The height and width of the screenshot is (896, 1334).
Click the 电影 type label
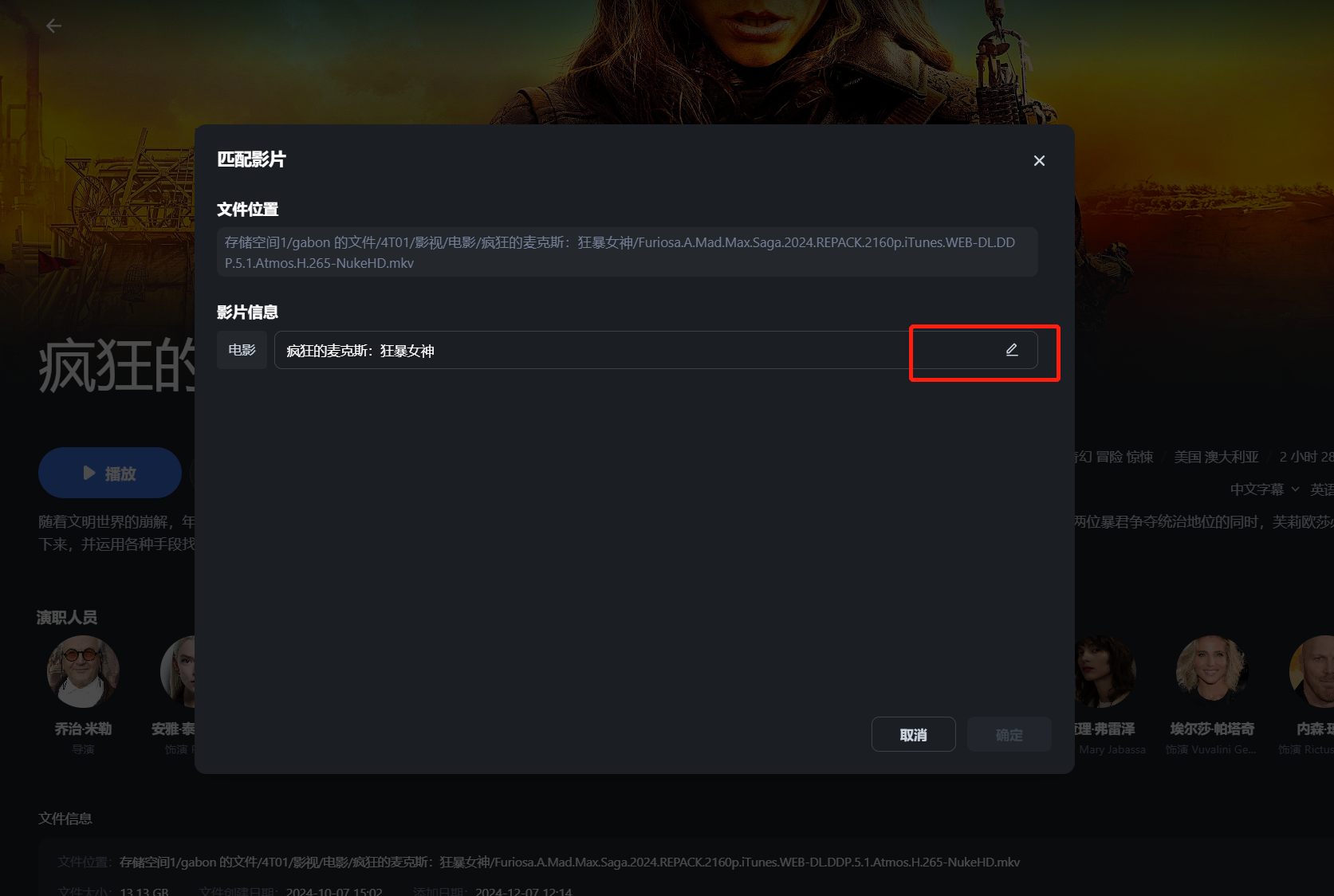click(x=242, y=350)
